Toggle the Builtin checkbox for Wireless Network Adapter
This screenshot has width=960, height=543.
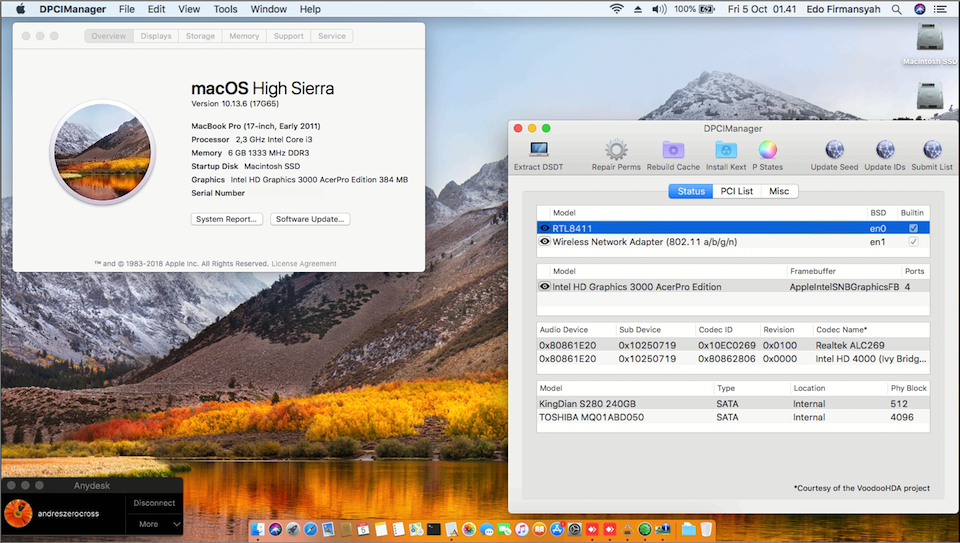click(913, 242)
